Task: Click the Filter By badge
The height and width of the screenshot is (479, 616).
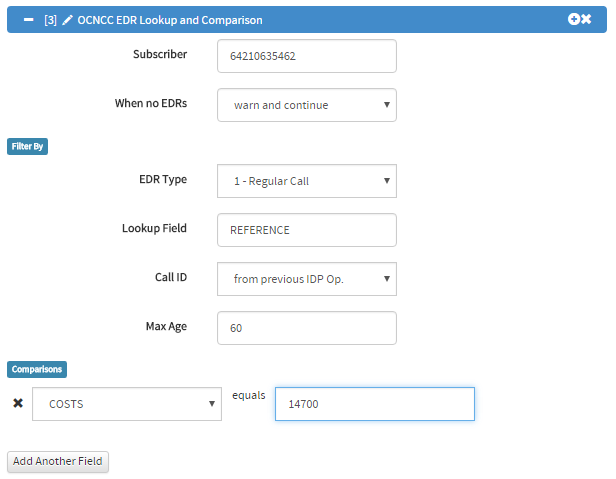Action: pyautogui.click(x=28, y=146)
